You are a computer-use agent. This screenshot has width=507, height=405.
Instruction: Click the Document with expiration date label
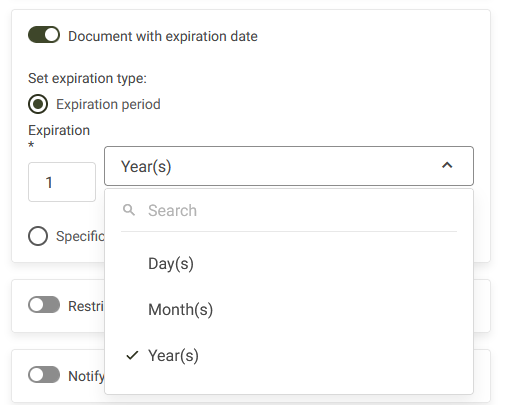[x=163, y=36]
